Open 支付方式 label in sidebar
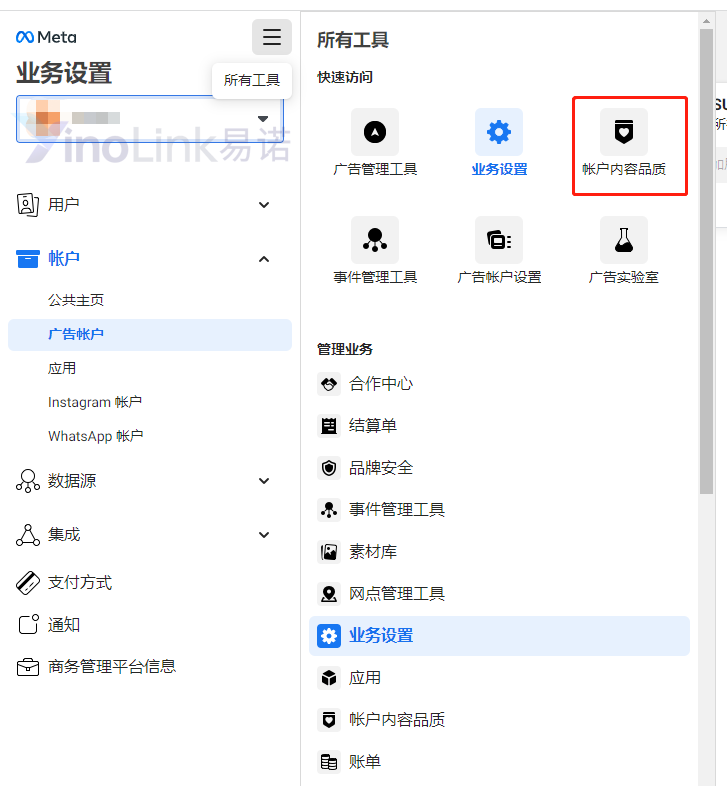727x786 pixels. pos(80,583)
